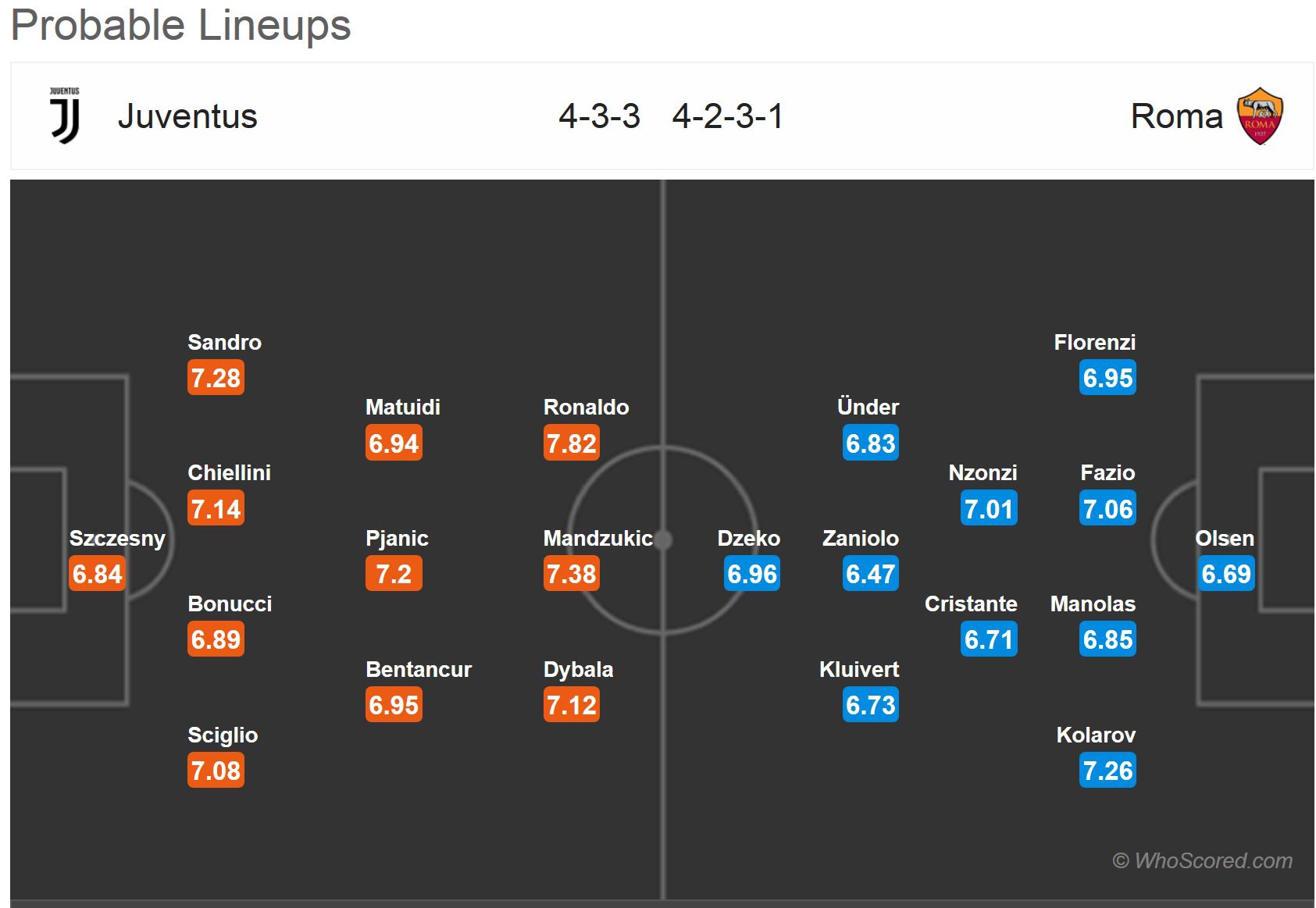Open Mandzukic's player name
Image resolution: width=1316 pixels, height=908 pixels.
[x=597, y=538]
